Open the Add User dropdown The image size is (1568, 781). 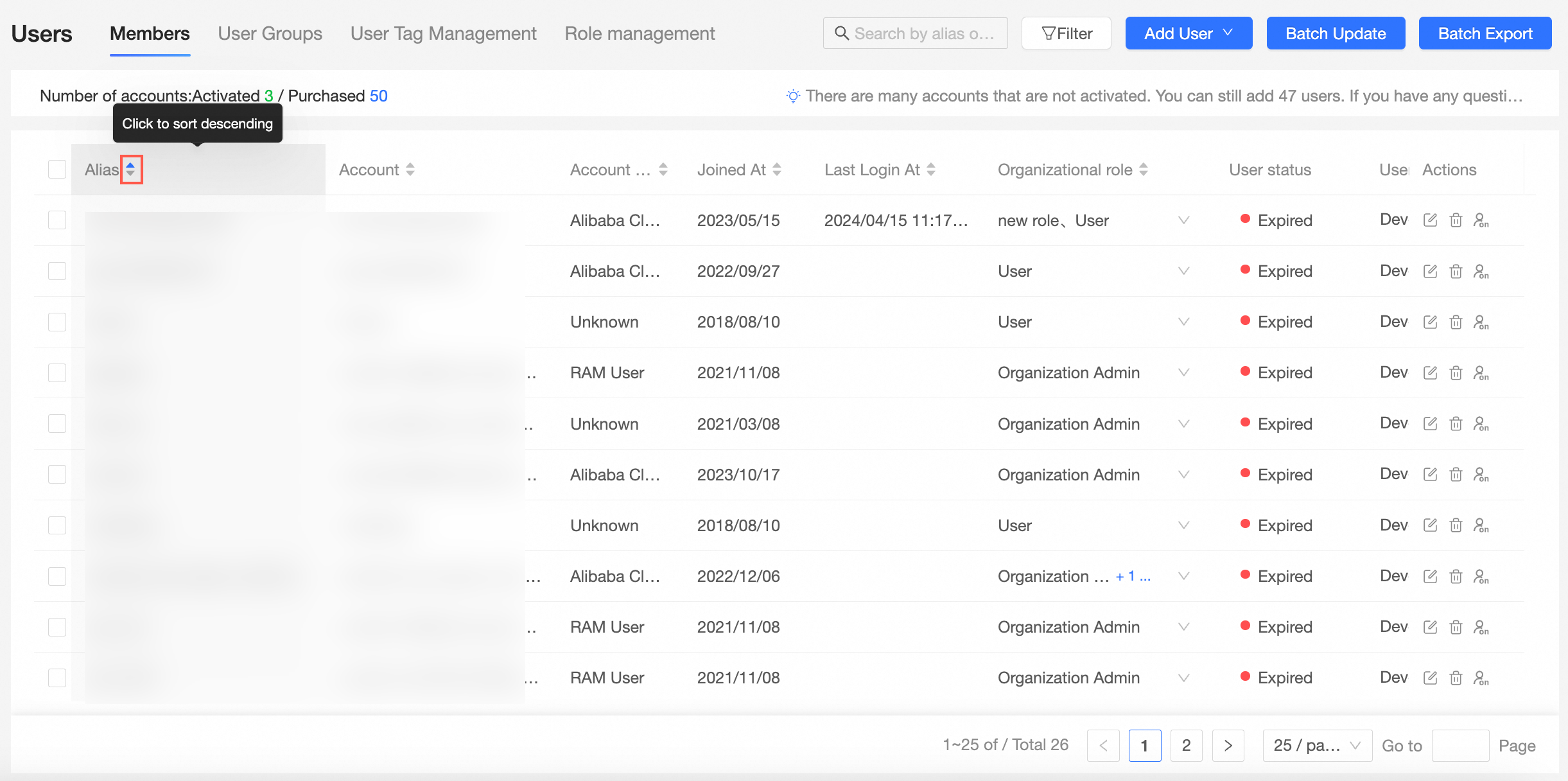point(1189,33)
